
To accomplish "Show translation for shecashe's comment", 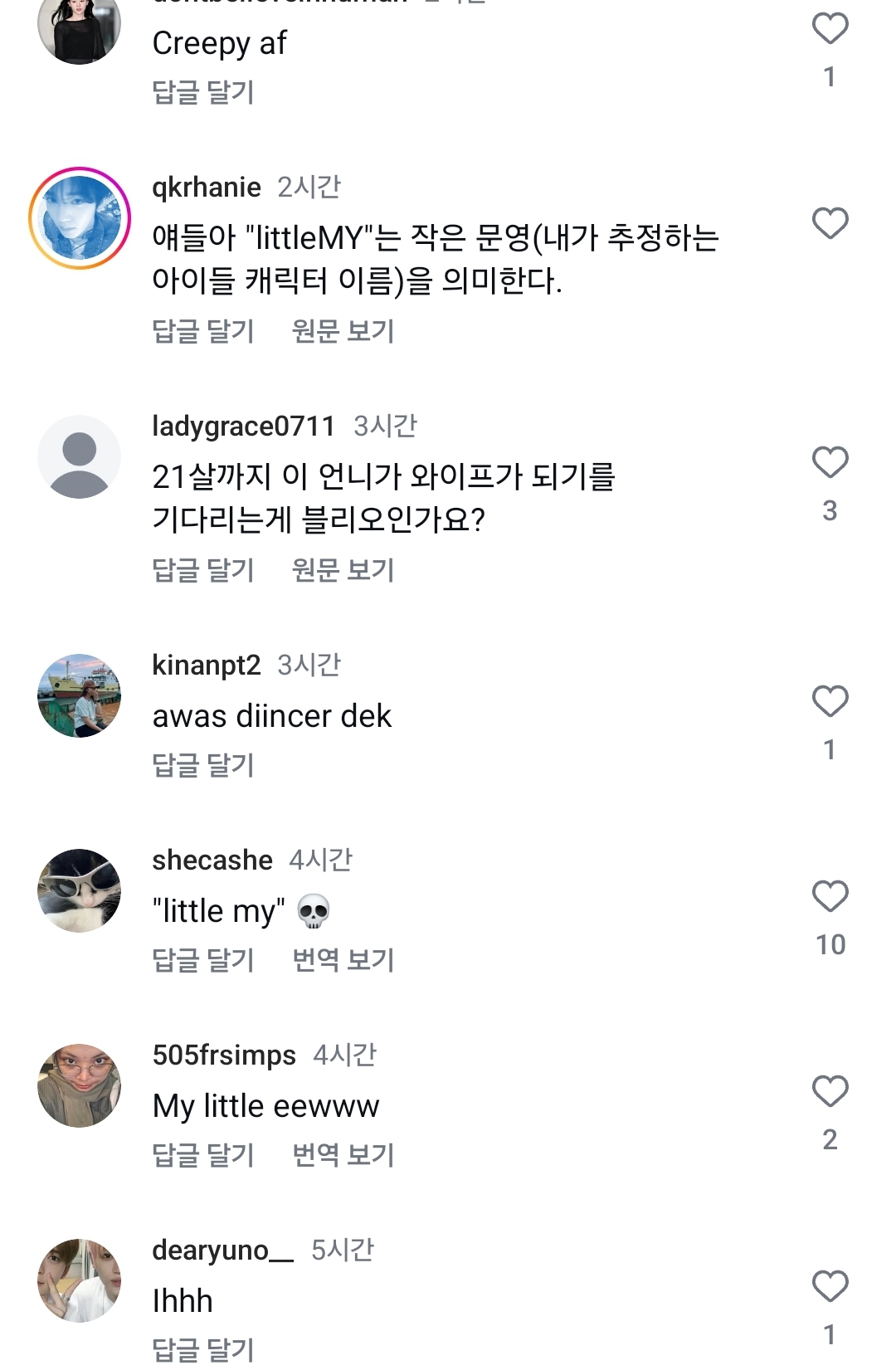I will (x=343, y=960).
